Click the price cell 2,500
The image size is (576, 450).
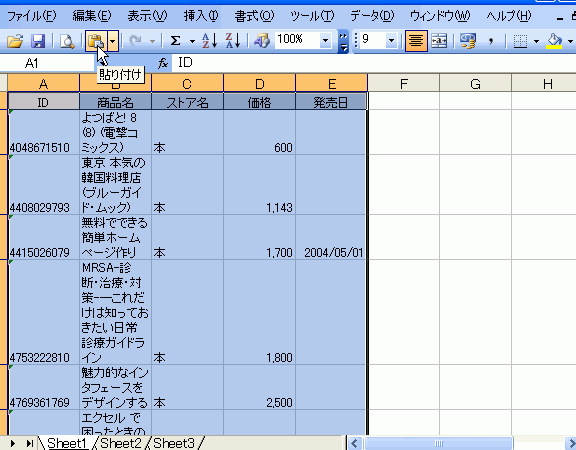(x=259, y=387)
